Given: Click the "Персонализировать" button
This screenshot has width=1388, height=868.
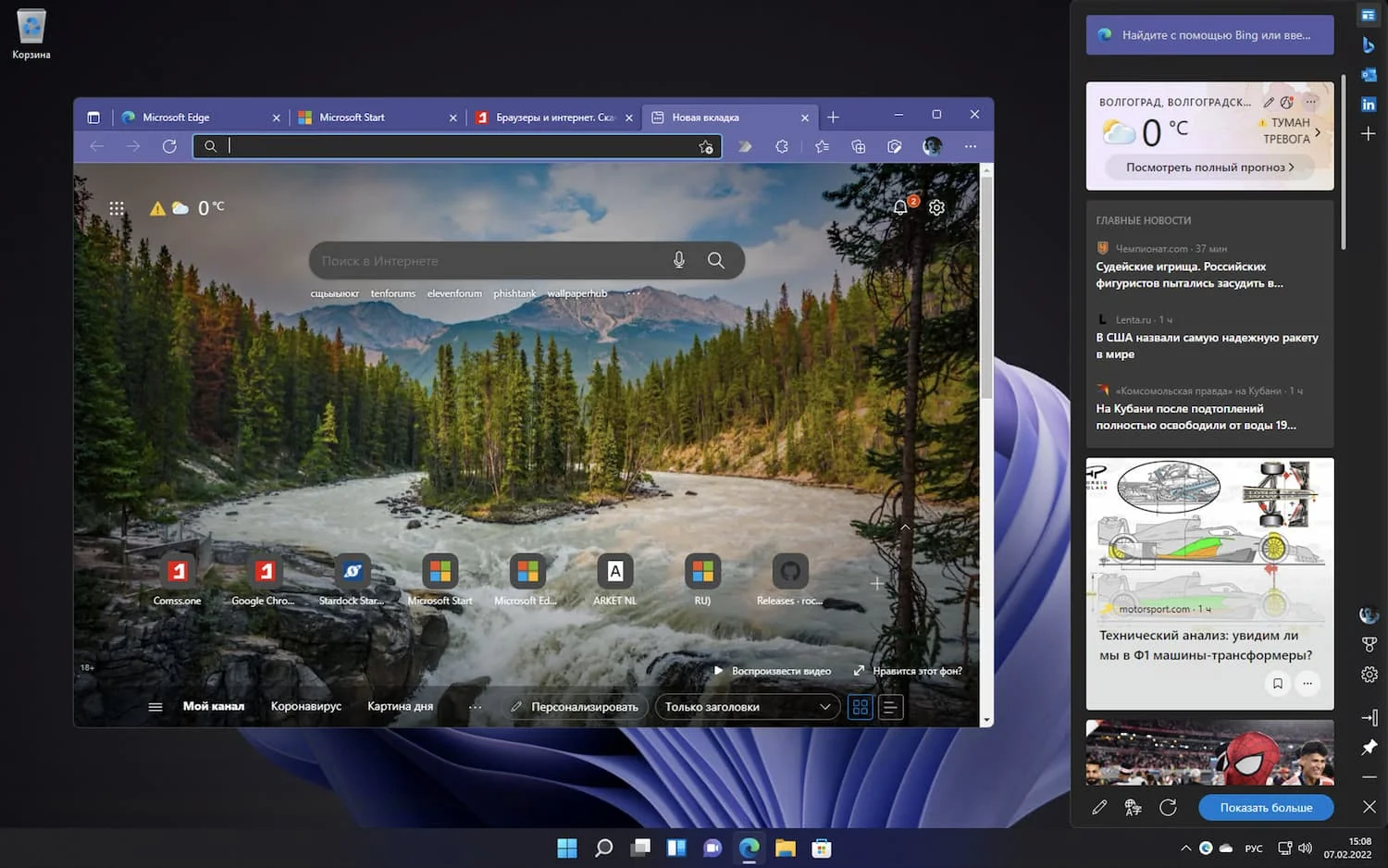Looking at the screenshot, I should coord(576,707).
